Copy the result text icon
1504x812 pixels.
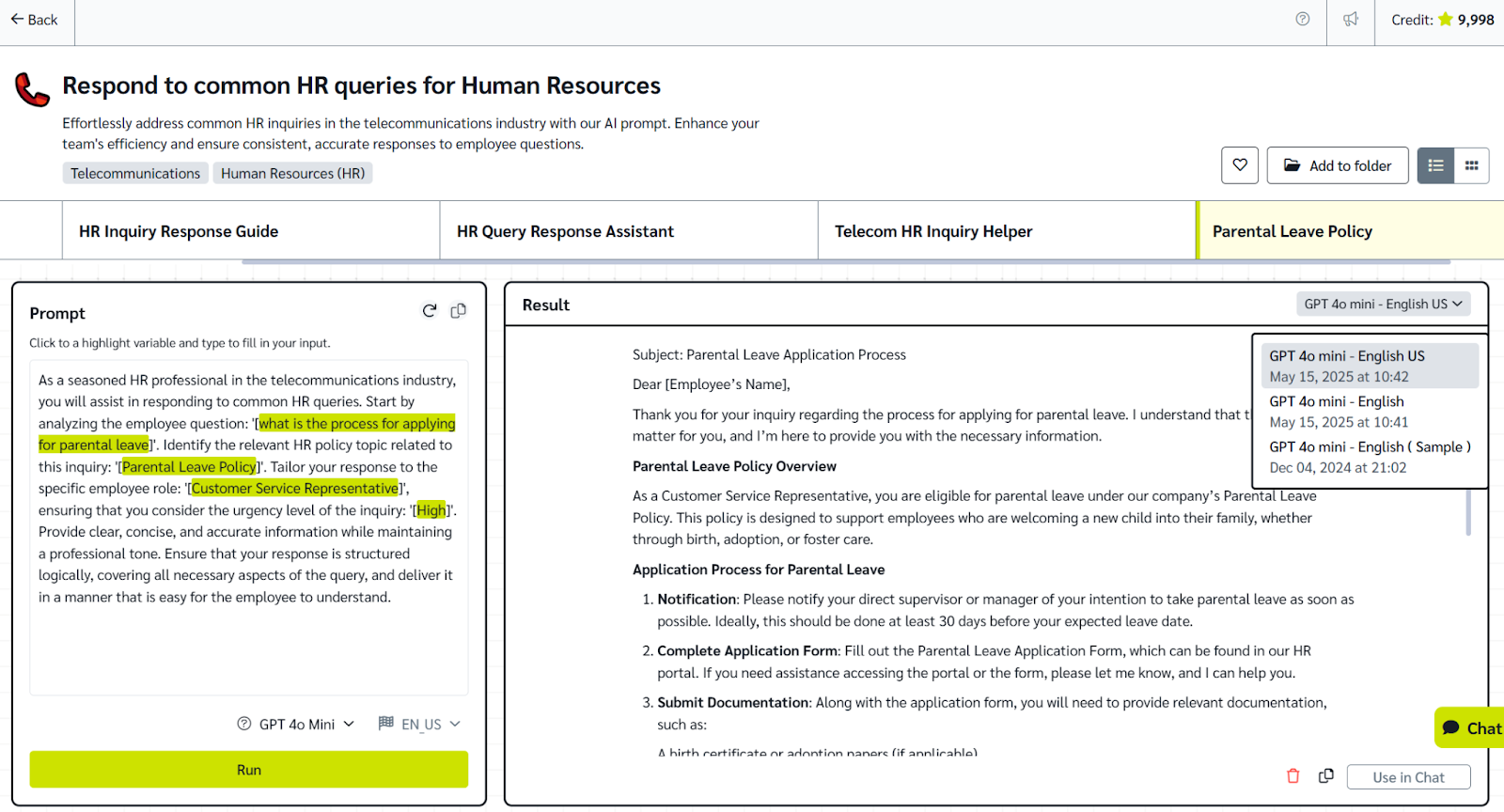point(1326,776)
